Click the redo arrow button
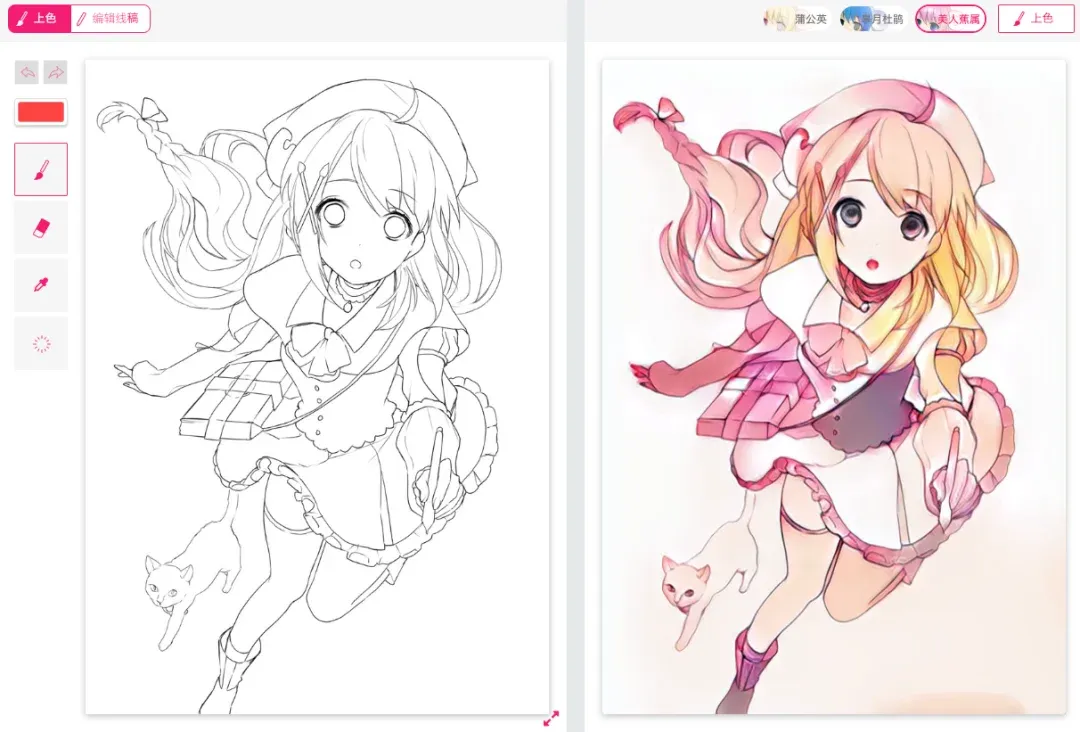 [x=56, y=72]
